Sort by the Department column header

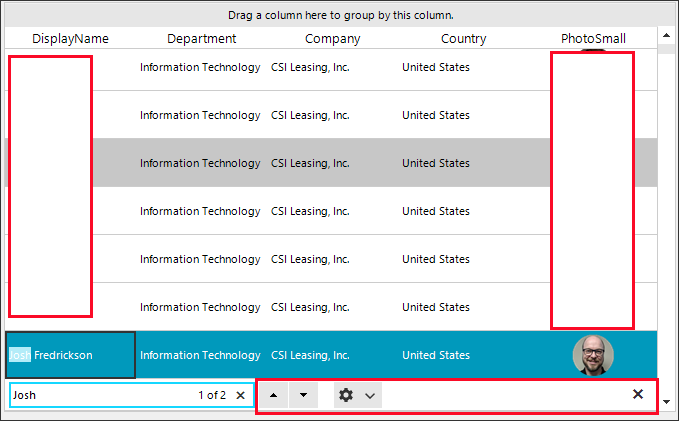[202, 38]
